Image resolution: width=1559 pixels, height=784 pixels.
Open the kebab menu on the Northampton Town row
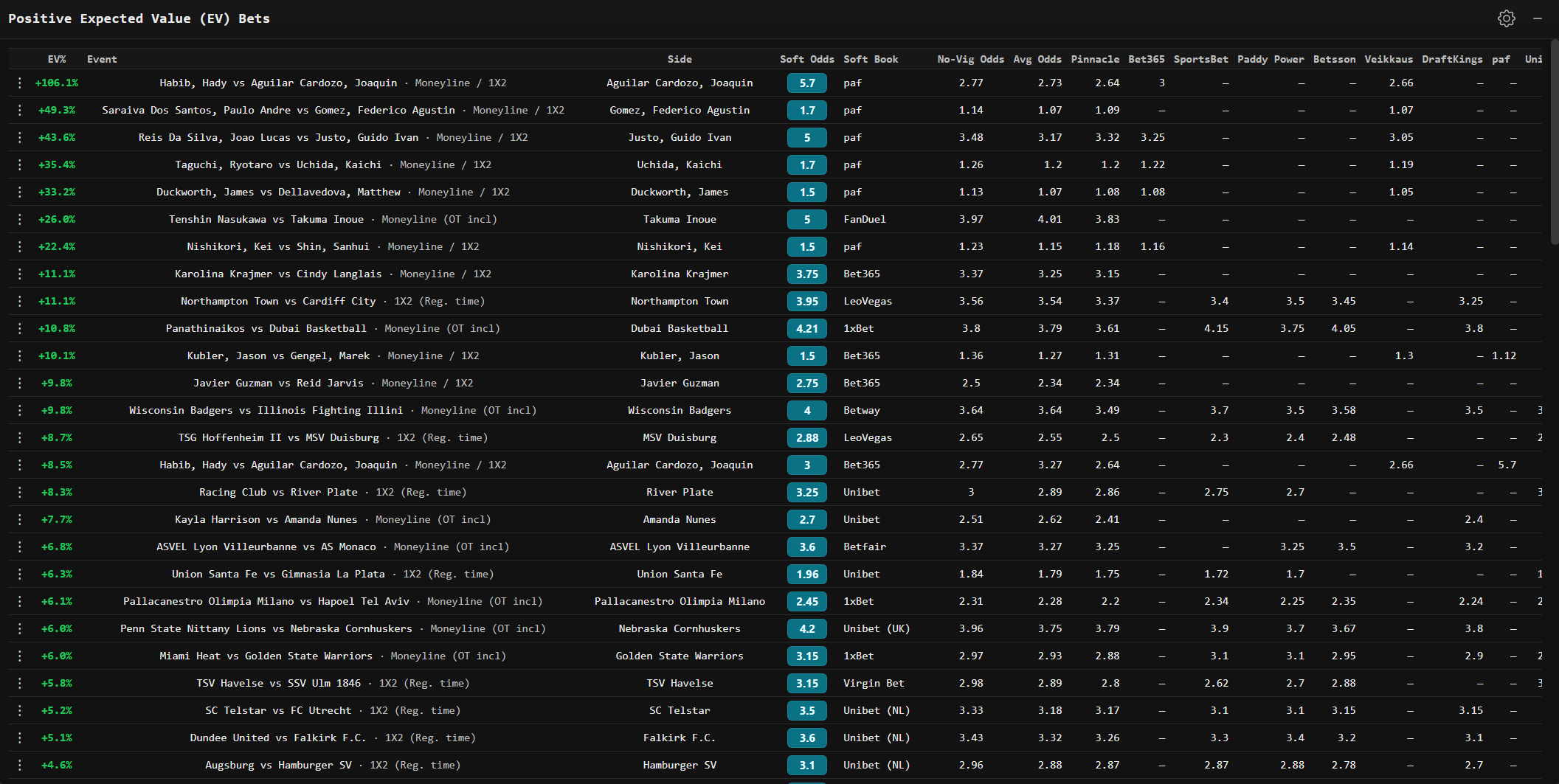point(19,301)
